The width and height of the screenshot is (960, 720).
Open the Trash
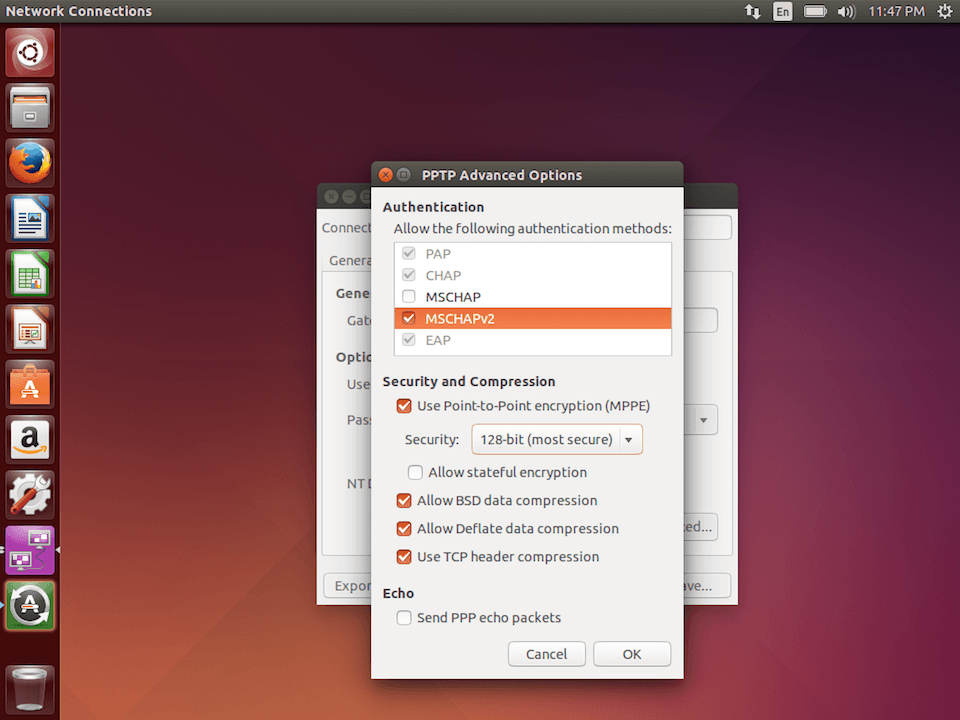click(x=30, y=688)
